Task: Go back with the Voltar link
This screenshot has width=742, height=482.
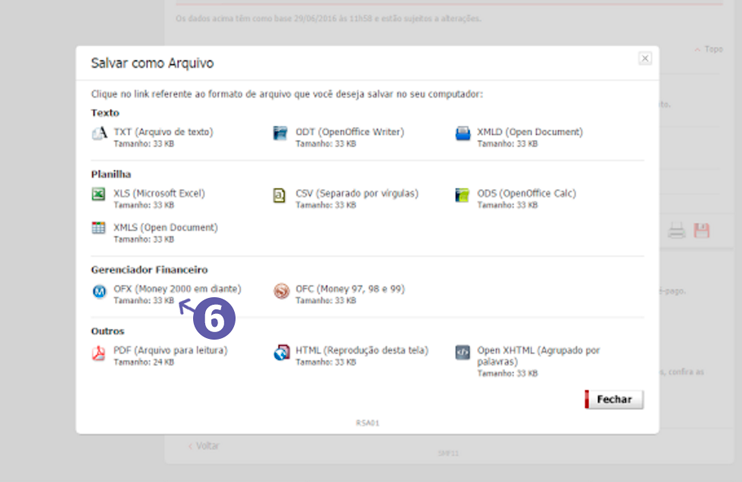Action: [x=204, y=446]
